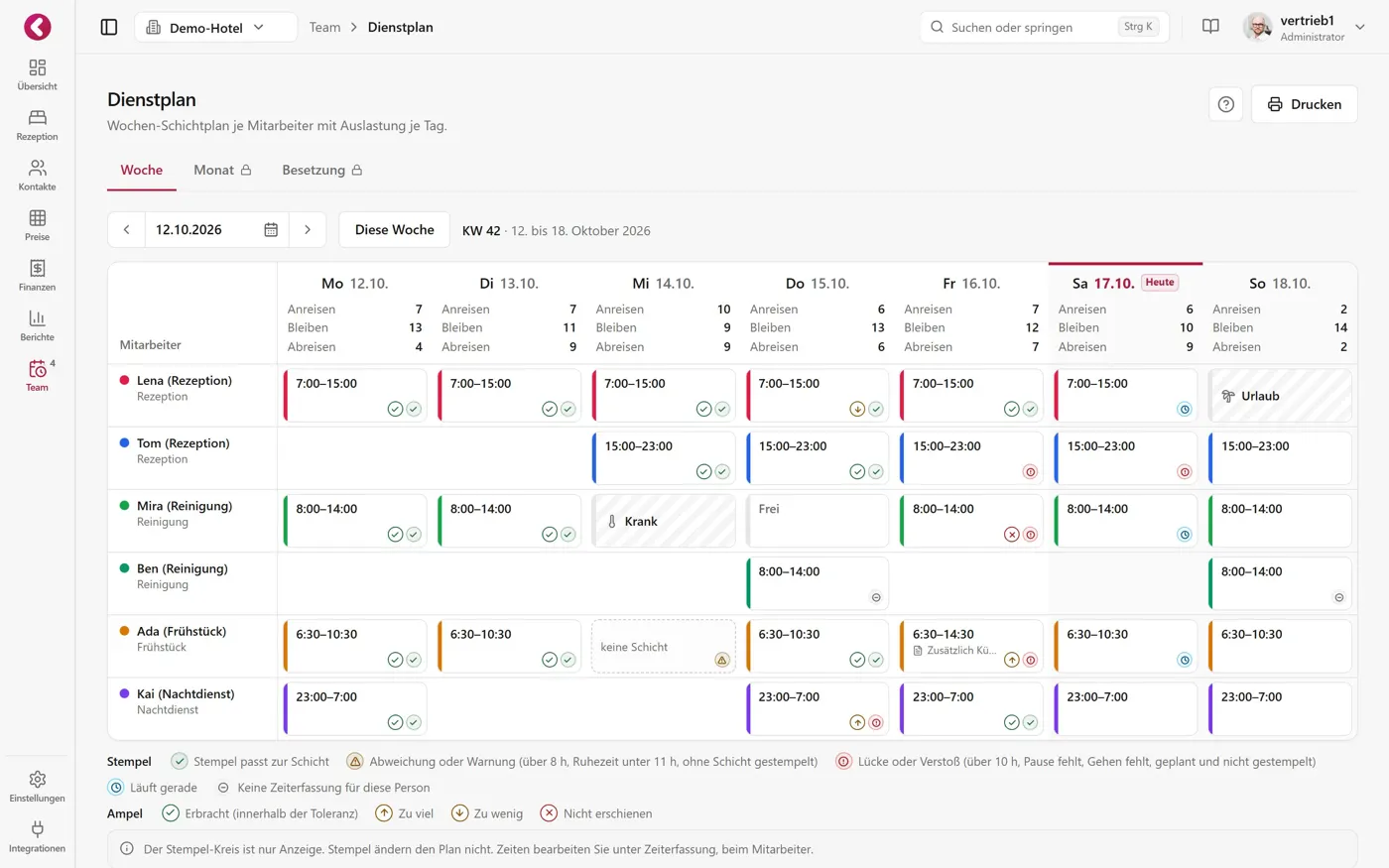1389x868 pixels.
Task: Click Kai (Nachtdienst) employee name
Action: (186, 693)
